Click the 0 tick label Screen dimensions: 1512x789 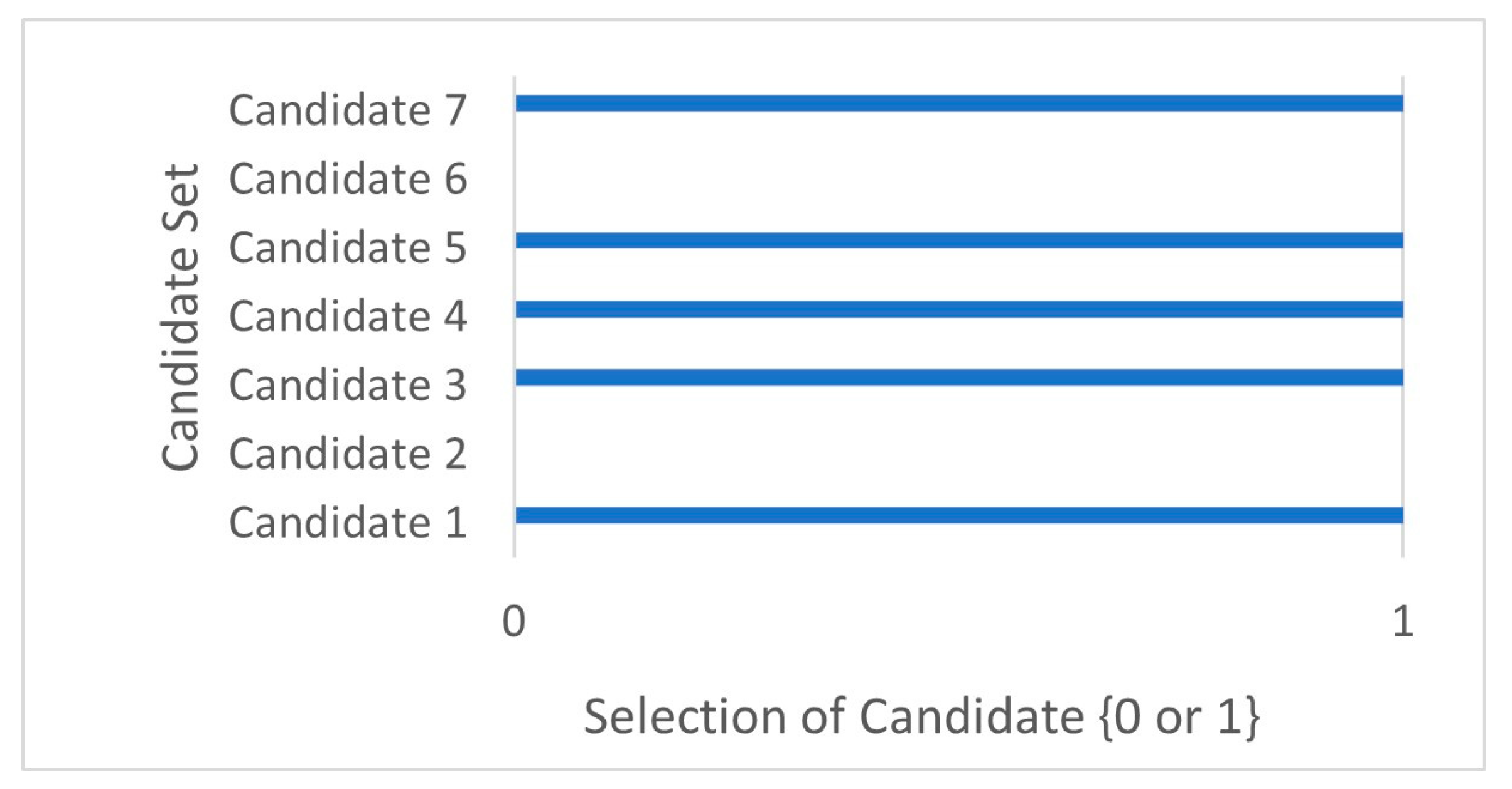513,622
